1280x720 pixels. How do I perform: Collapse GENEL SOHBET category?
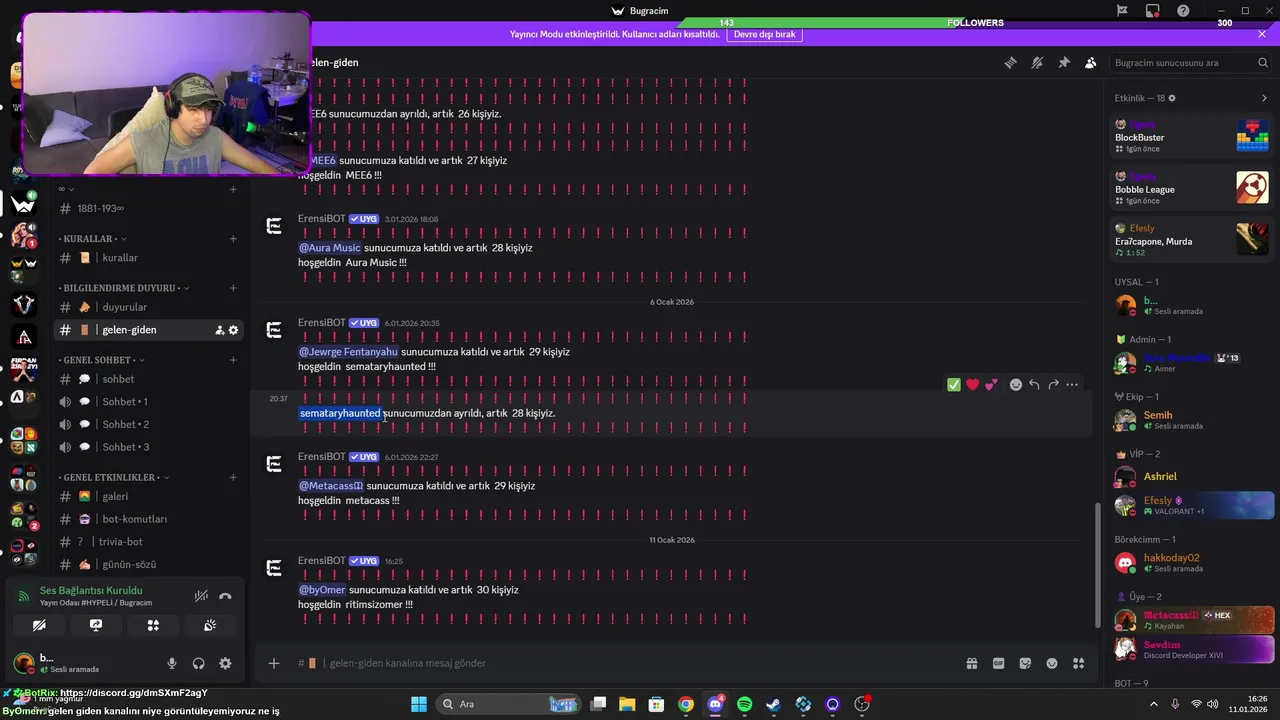pos(102,360)
